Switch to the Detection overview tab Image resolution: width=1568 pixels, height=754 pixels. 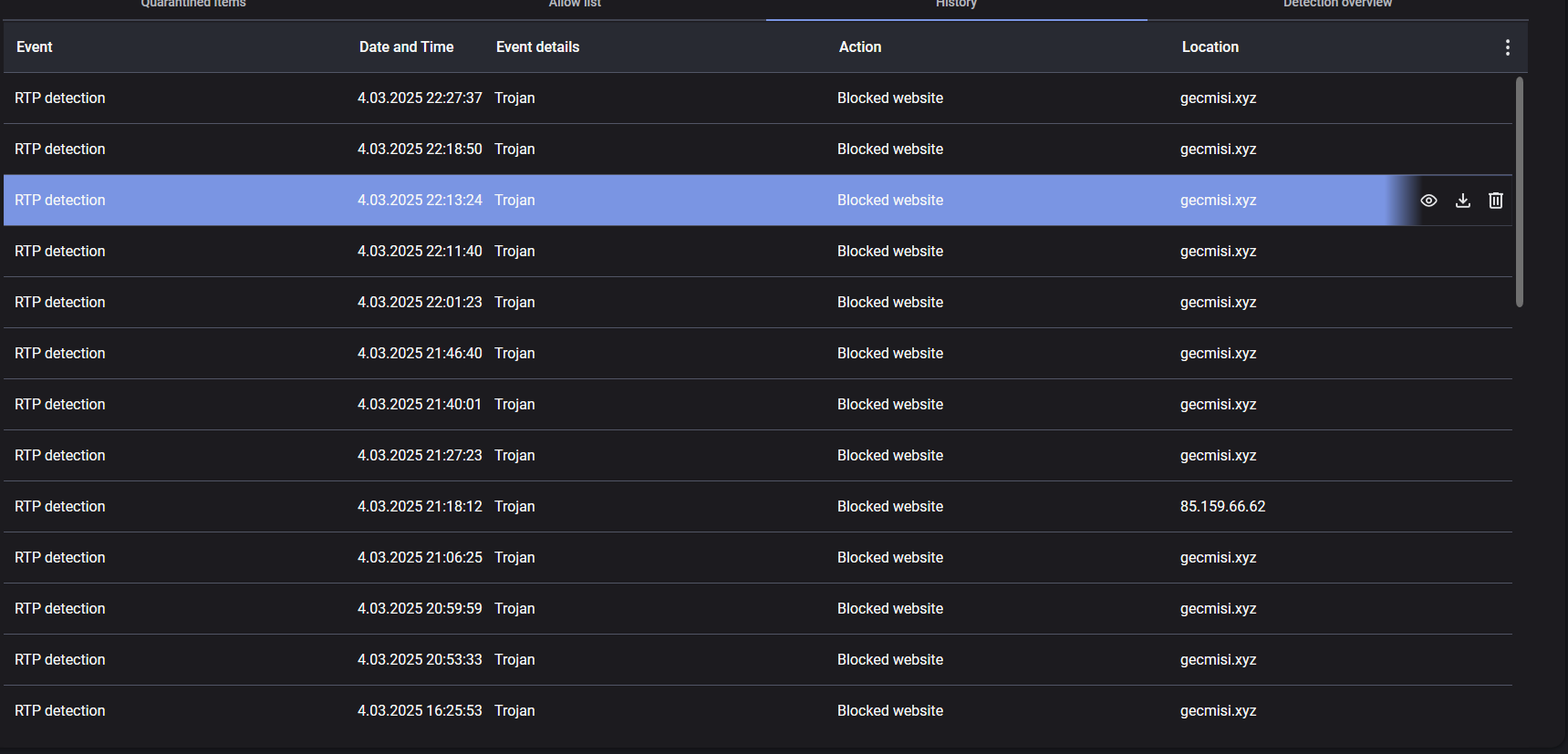coord(1337,5)
